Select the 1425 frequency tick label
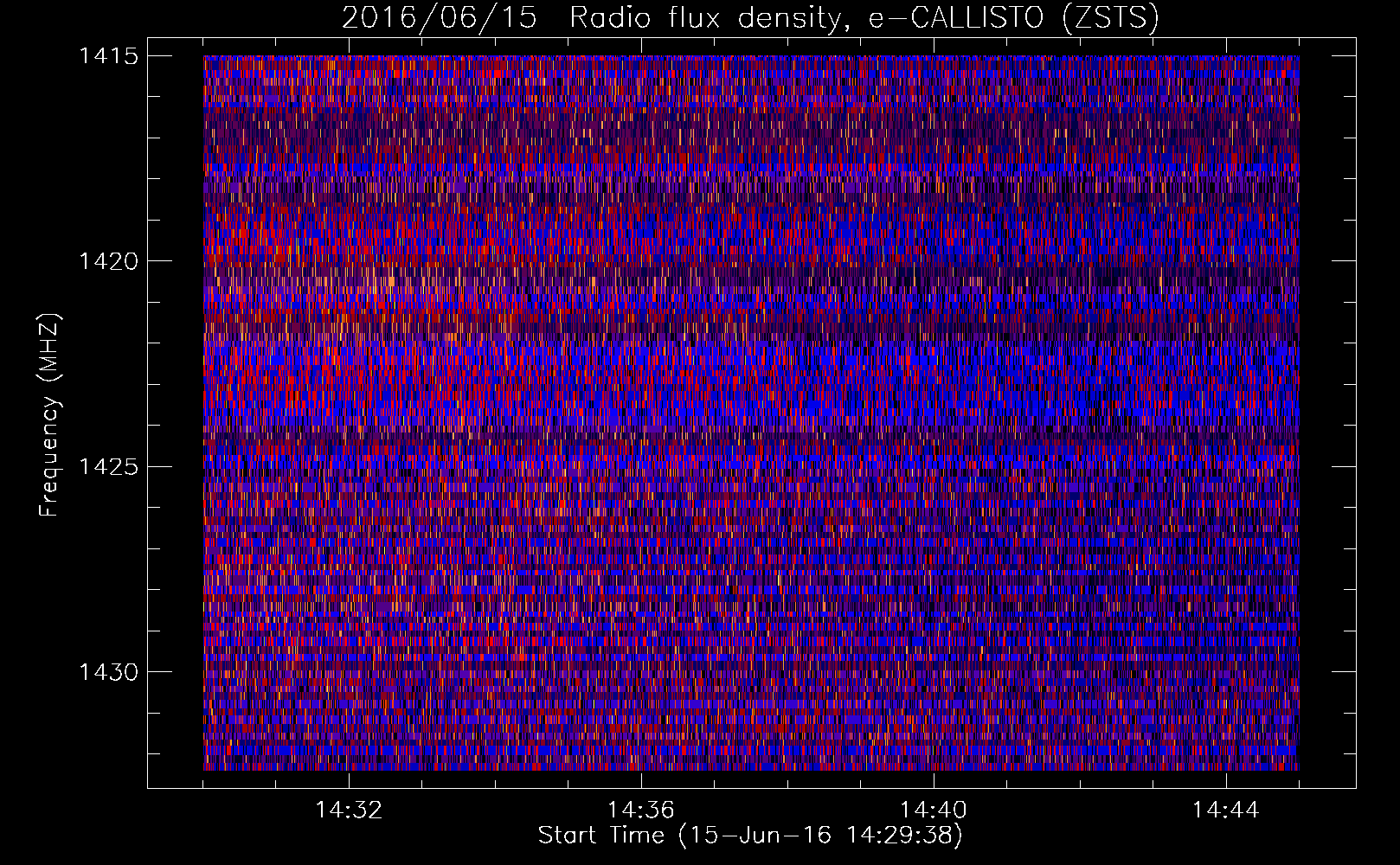Viewport: 1400px width, 865px height. tap(108, 467)
